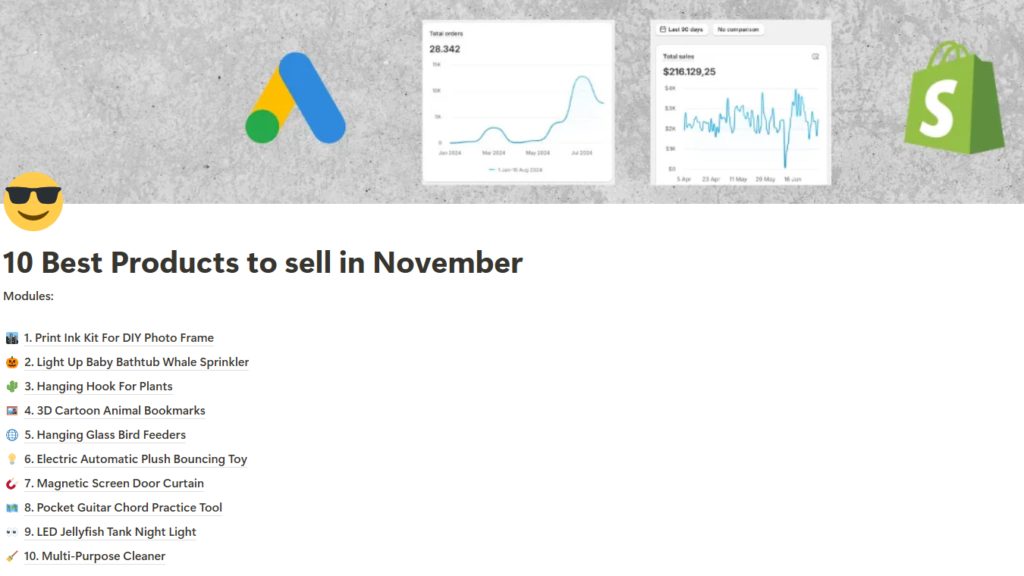This screenshot has height=576, width=1024.
Task: Click the cactus icon next to Hanging Hook
Action: (12, 386)
